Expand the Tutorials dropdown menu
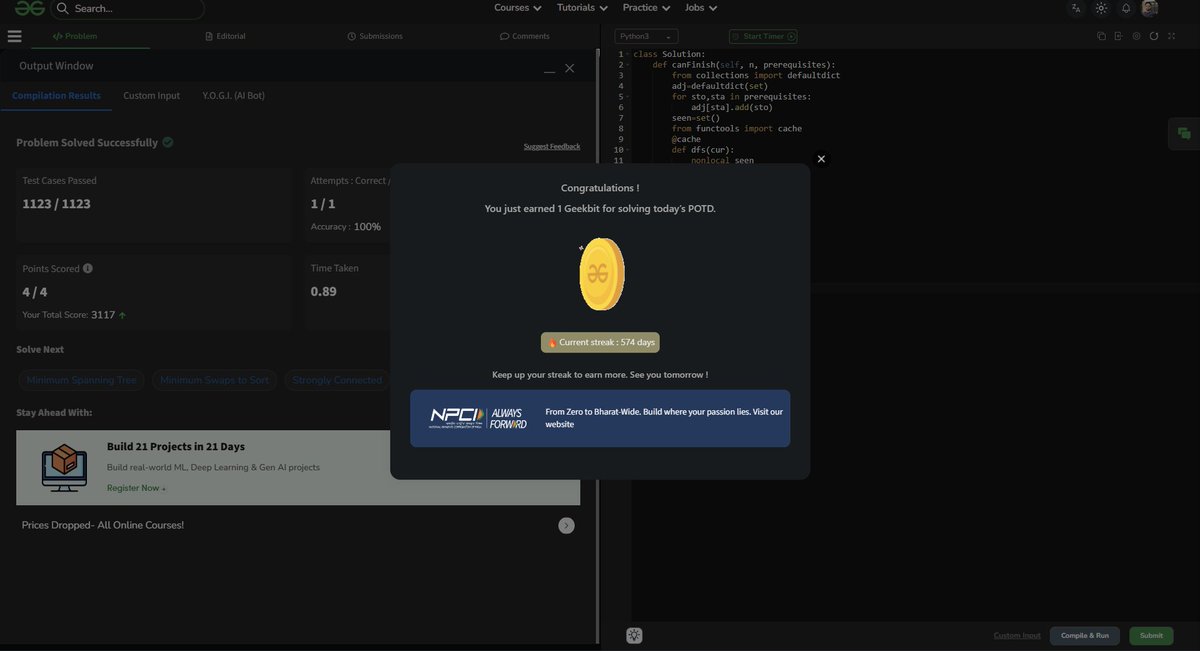Viewport: 1200px width, 651px height. point(581,8)
